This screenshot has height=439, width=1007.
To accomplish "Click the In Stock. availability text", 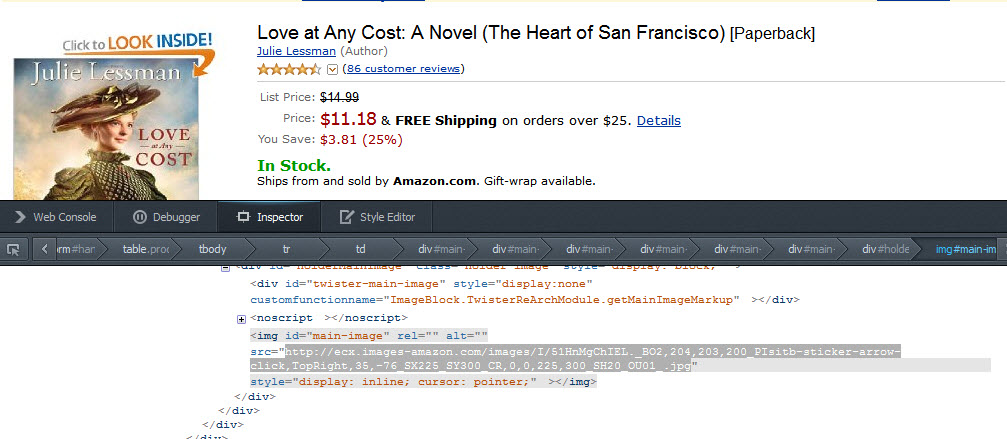I will tap(294, 165).
